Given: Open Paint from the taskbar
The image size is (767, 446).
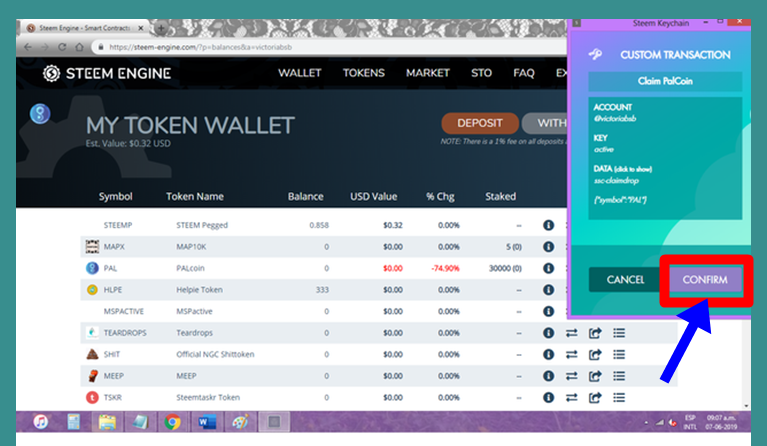Looking at the screenshot, I should [240, 422].
